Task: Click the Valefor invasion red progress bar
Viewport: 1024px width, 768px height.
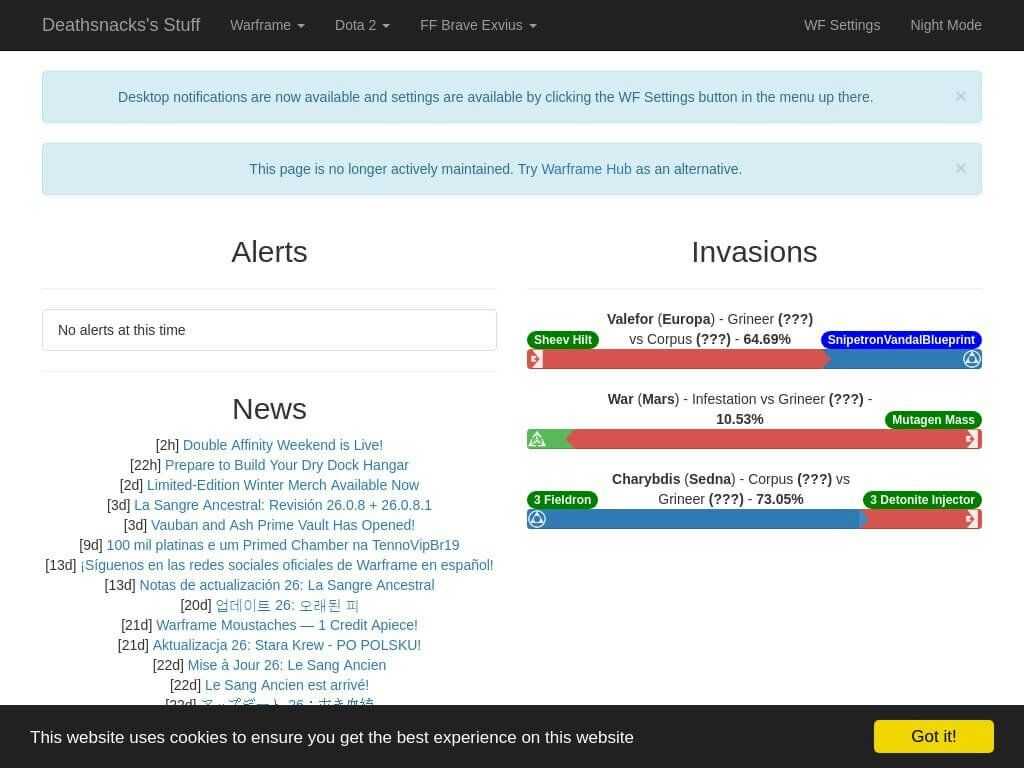Action: [678, 359]
